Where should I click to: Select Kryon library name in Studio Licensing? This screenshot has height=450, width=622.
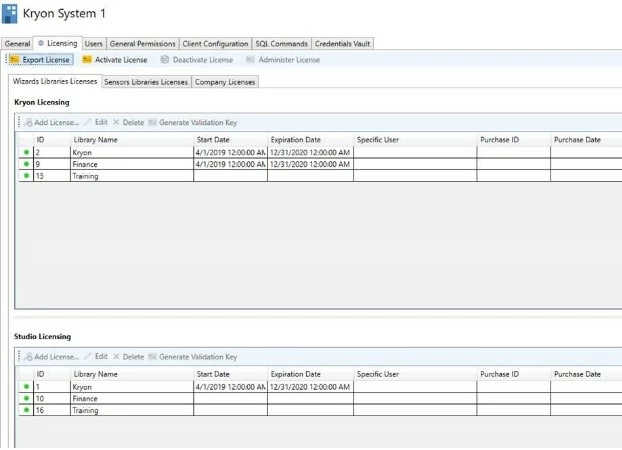82,387
